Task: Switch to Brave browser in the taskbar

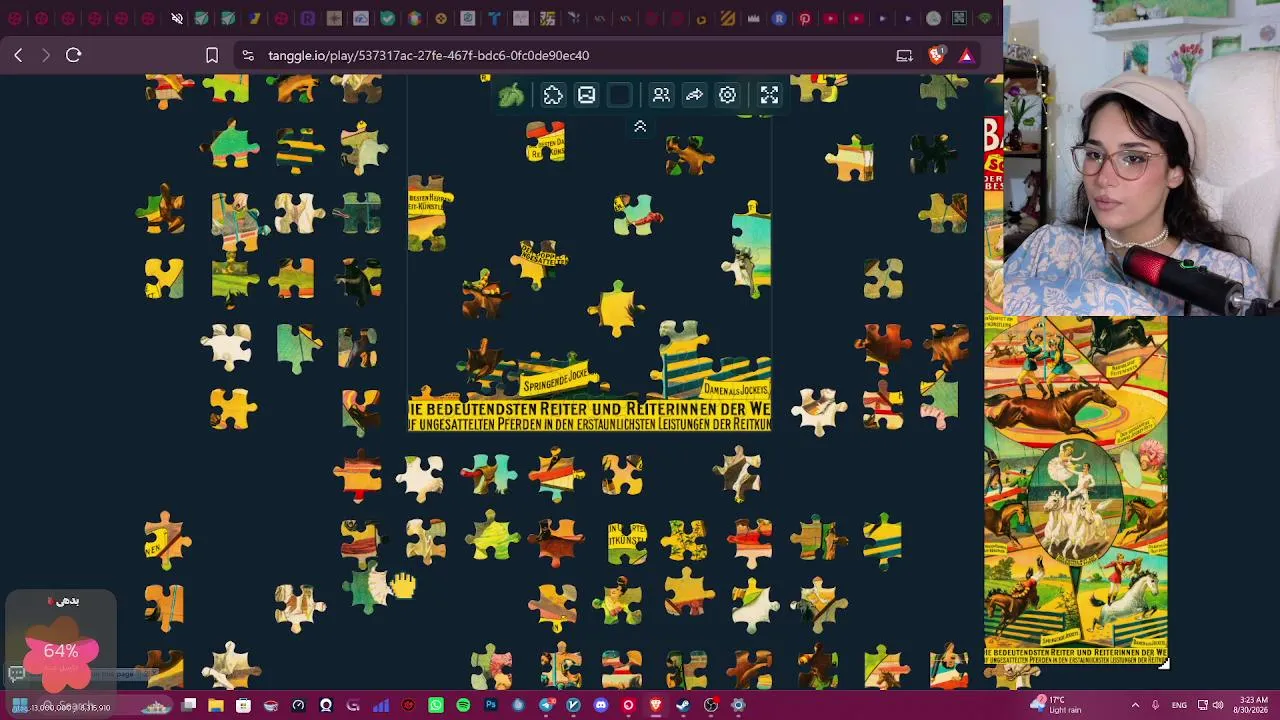Action: 655,705
